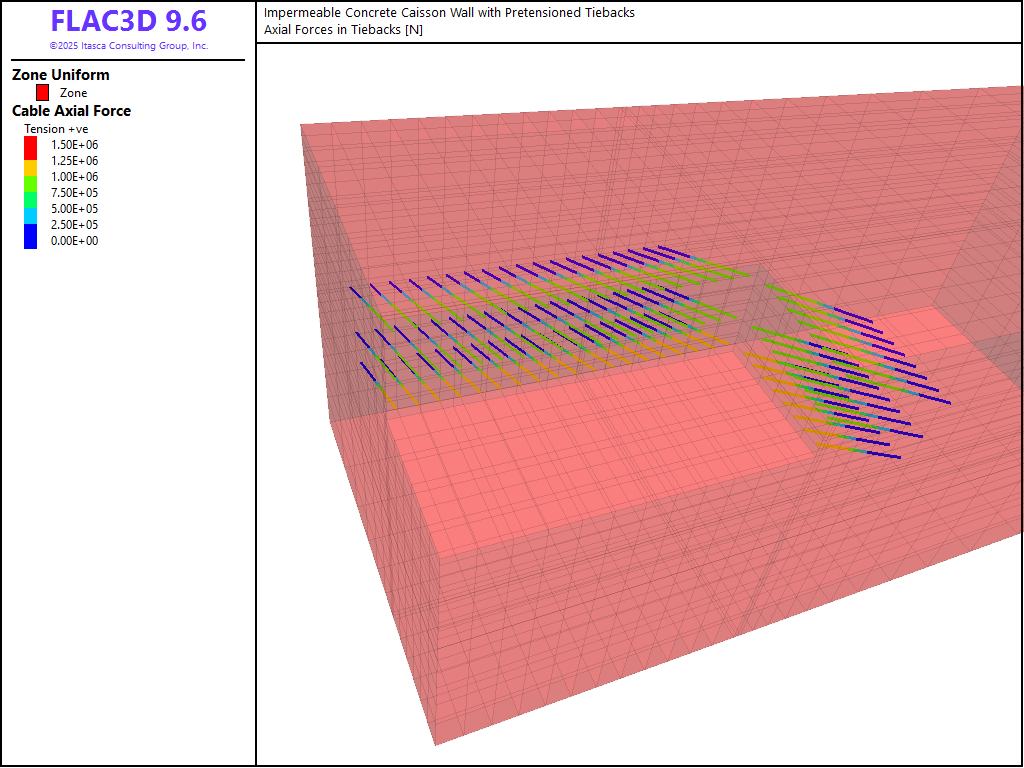Click the Tension +ve label
The height and width of the screenshot is (768, 1024).
(x=56, y=129)
